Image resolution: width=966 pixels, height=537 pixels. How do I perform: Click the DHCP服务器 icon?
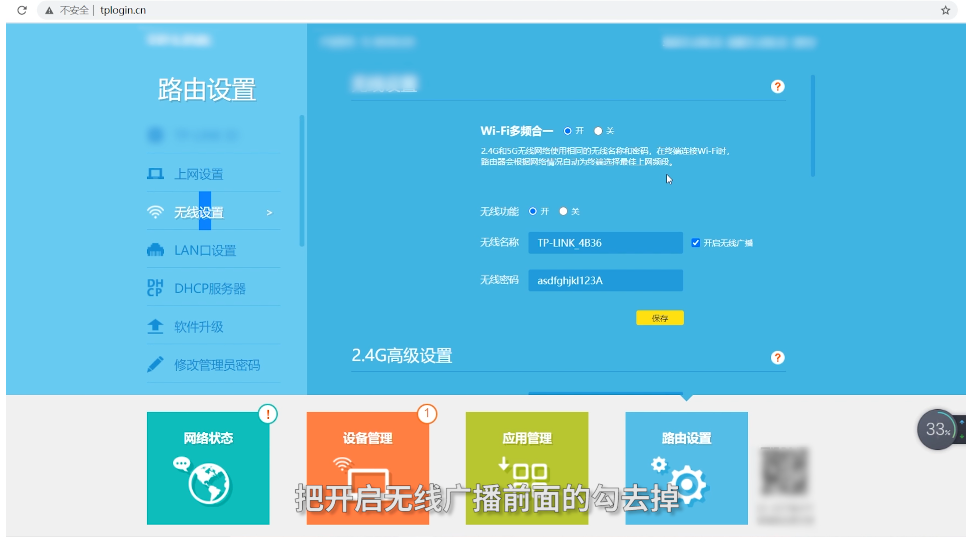(155, 288)
